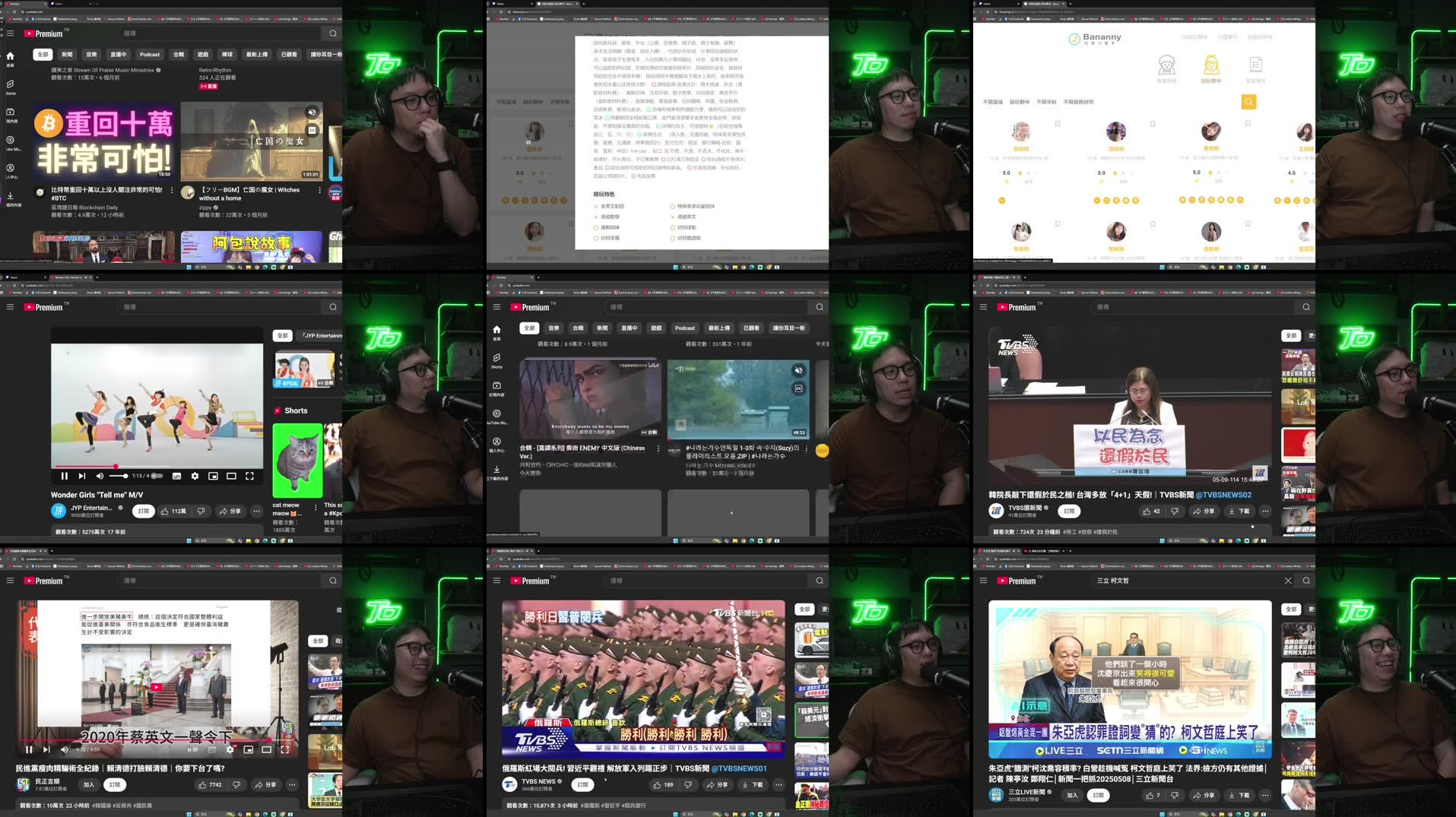This screenshot has width=1456, height=817.
Task: Open 三立LIVE新聞 channel link
Action: tap(1026, 792)
